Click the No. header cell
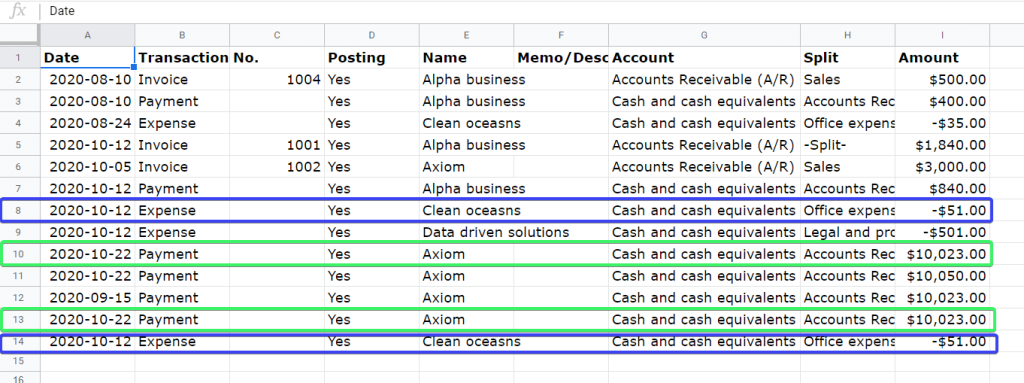 click(x=277, y=58)
